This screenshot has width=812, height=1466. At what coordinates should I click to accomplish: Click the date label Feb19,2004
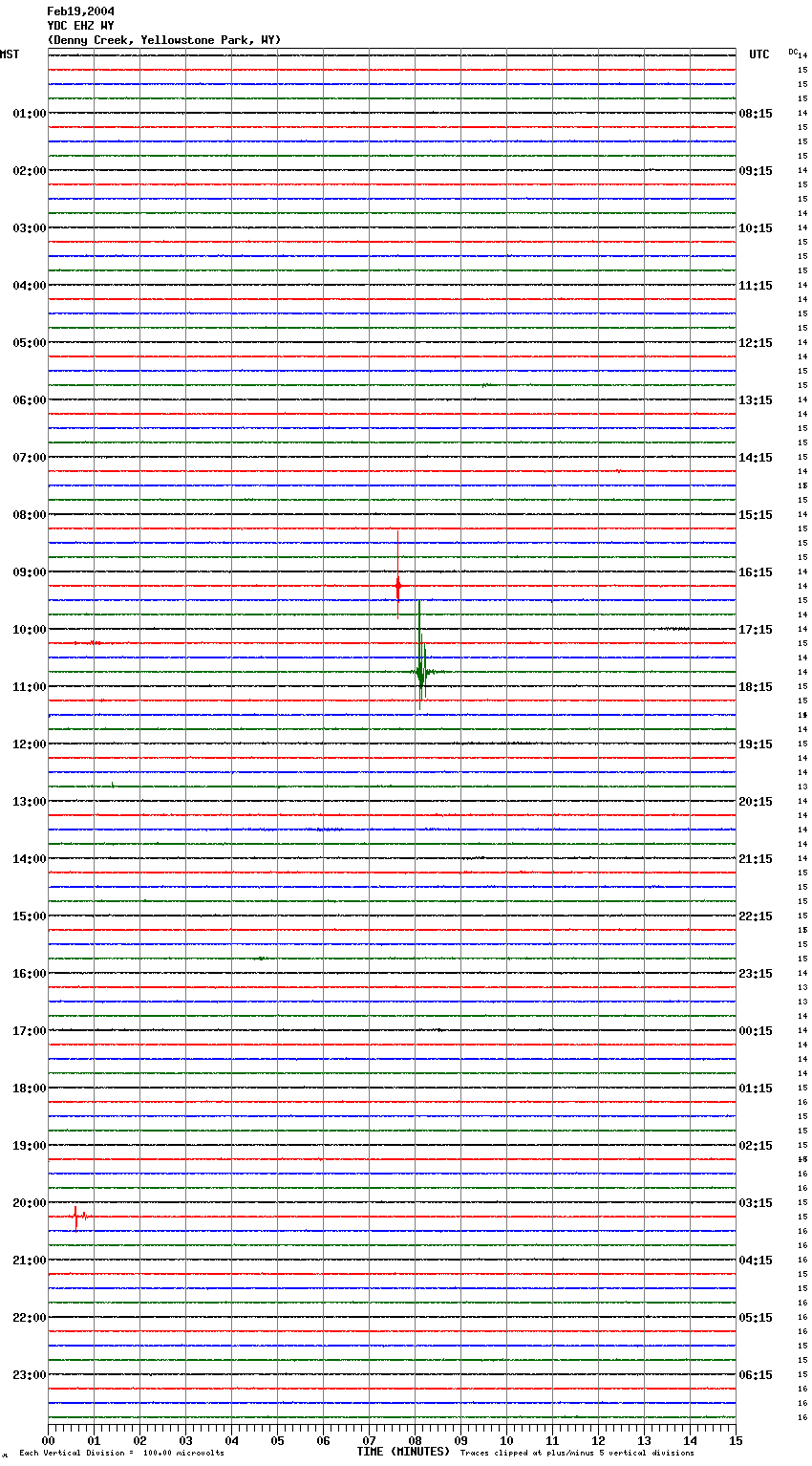pos(80,11)
